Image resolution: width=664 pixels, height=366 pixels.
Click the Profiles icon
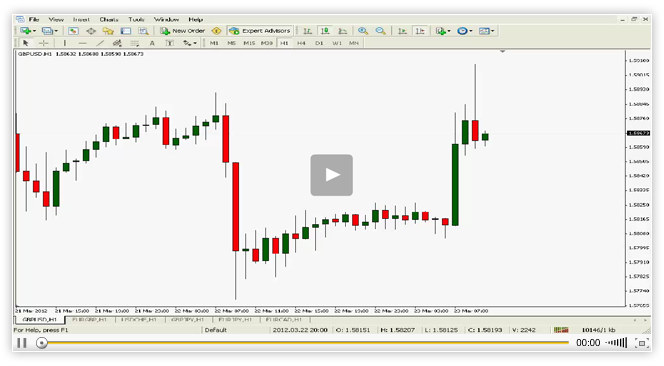click(x=47, y=31)
